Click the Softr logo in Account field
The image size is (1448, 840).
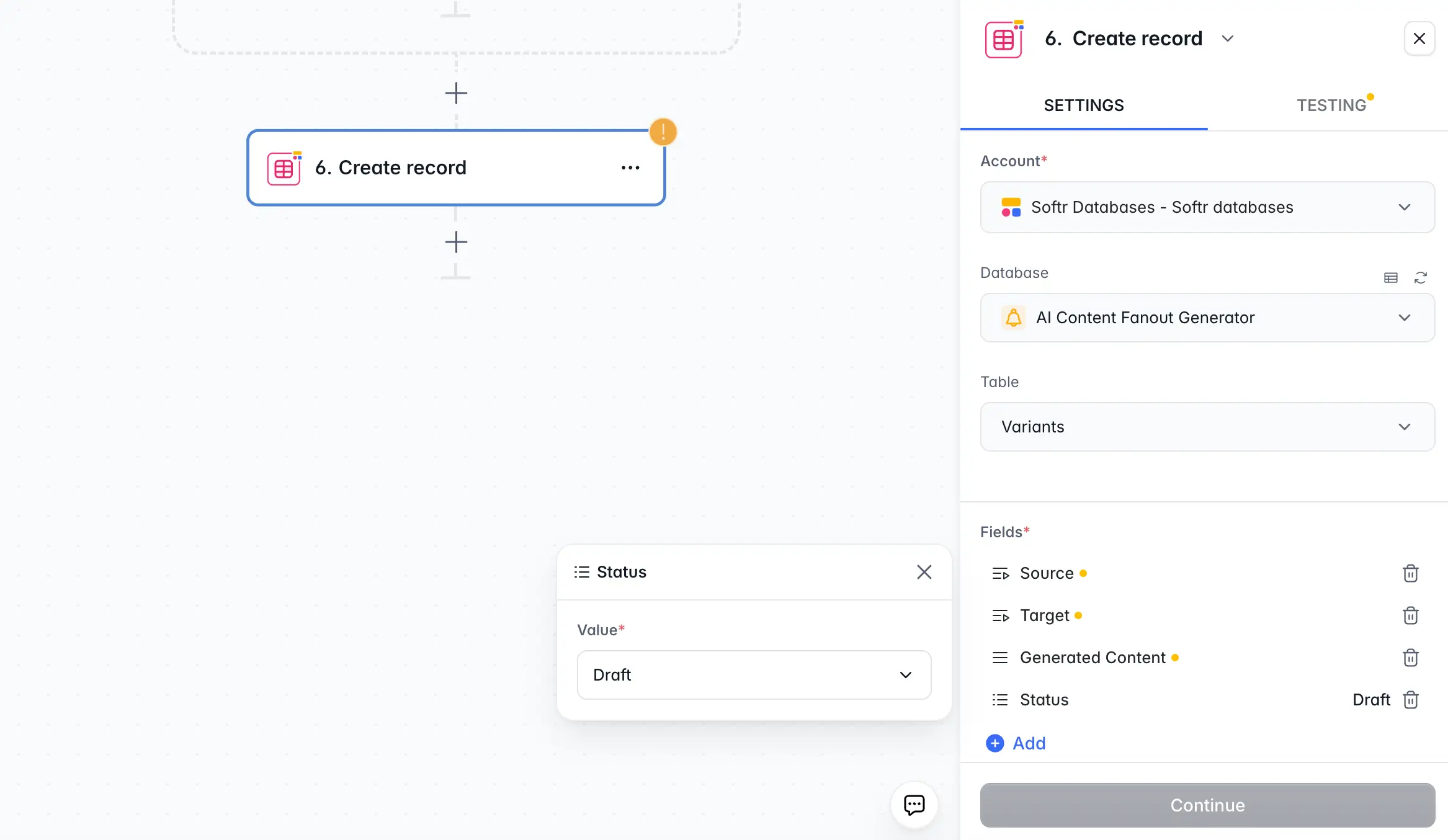coord(1011,207)
